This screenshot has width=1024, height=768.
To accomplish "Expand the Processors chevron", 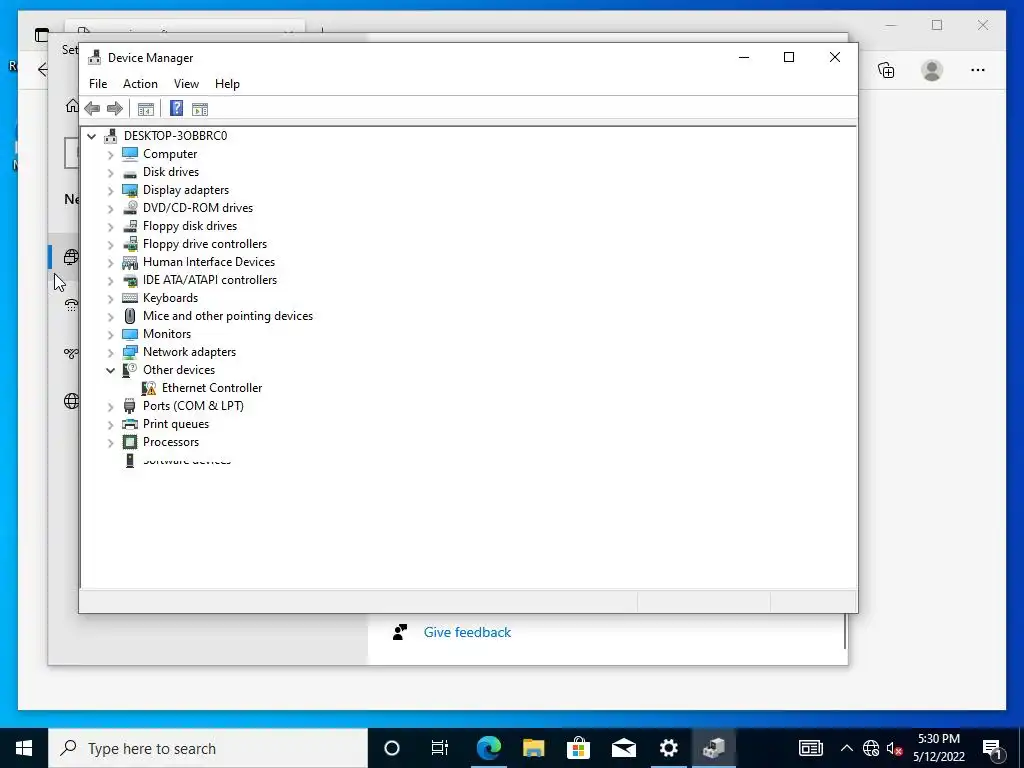I will (x=110, y=442).
